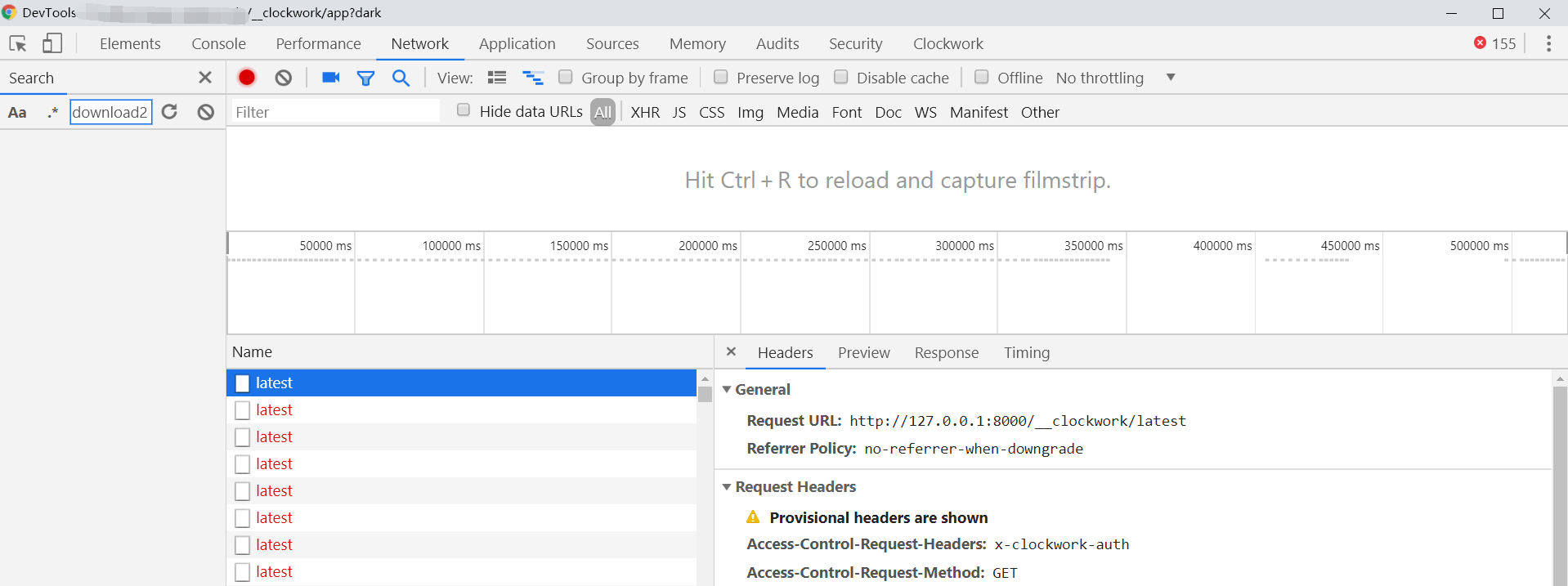
Task: Enable Group by frame checkbox
Action: tap(565, 77)
